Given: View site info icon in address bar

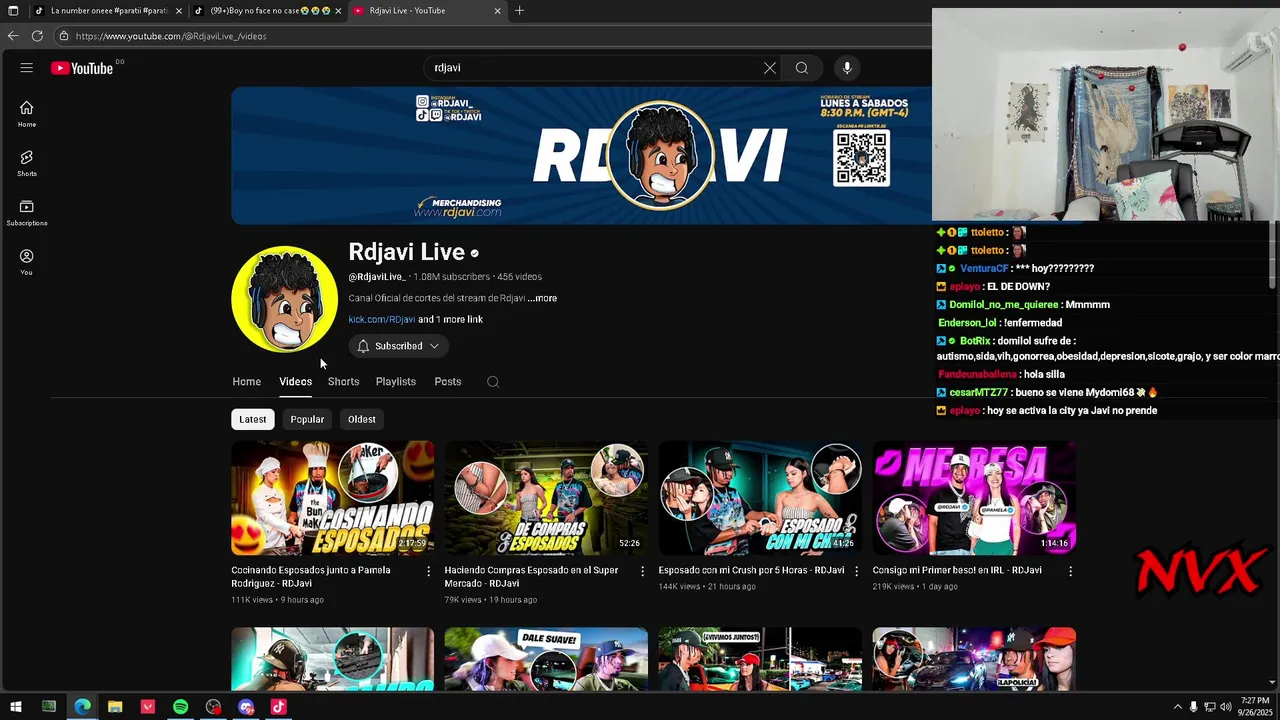Looking at the screenshot, I should (x=63, y=36).
